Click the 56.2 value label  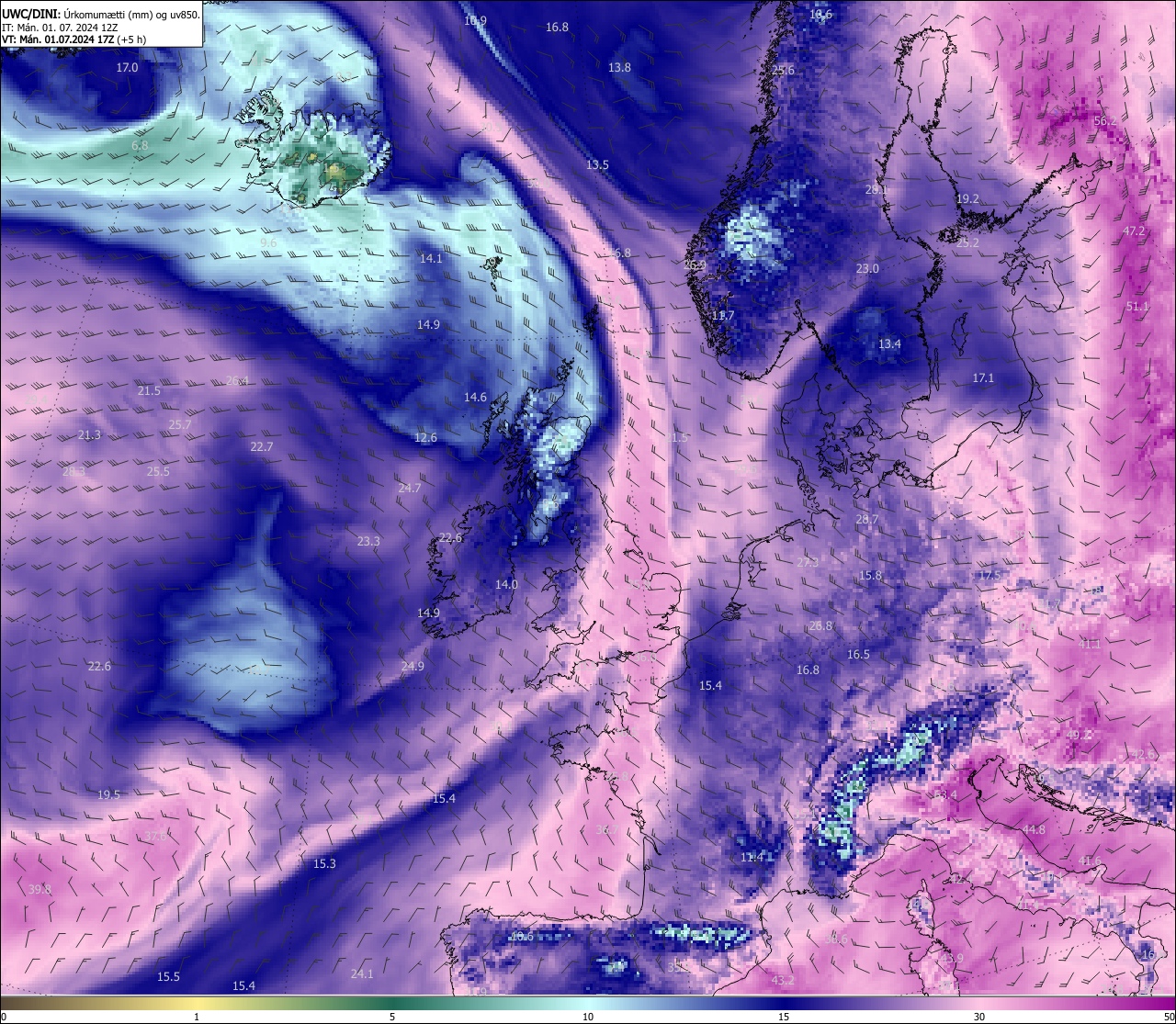1105,121
